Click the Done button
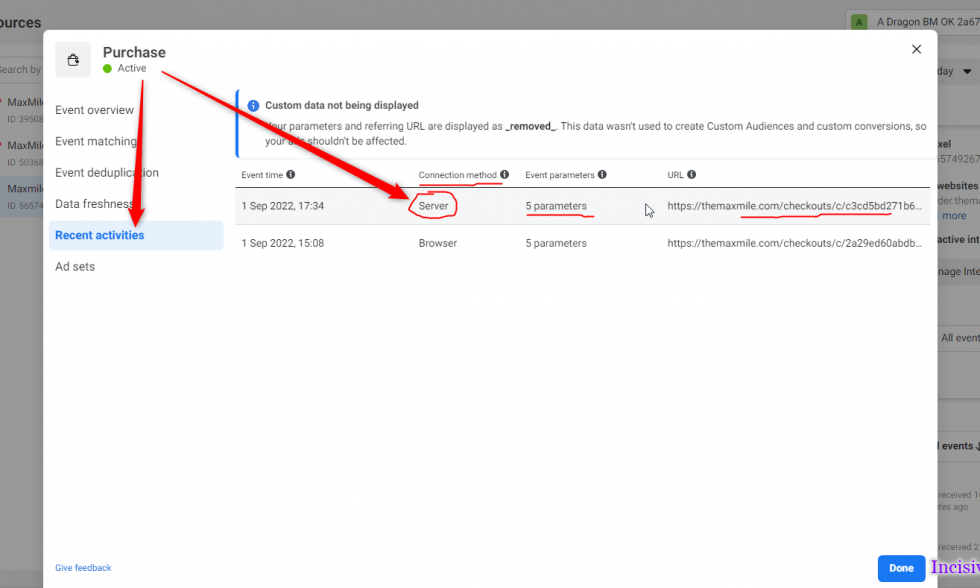 click(901, 568)
